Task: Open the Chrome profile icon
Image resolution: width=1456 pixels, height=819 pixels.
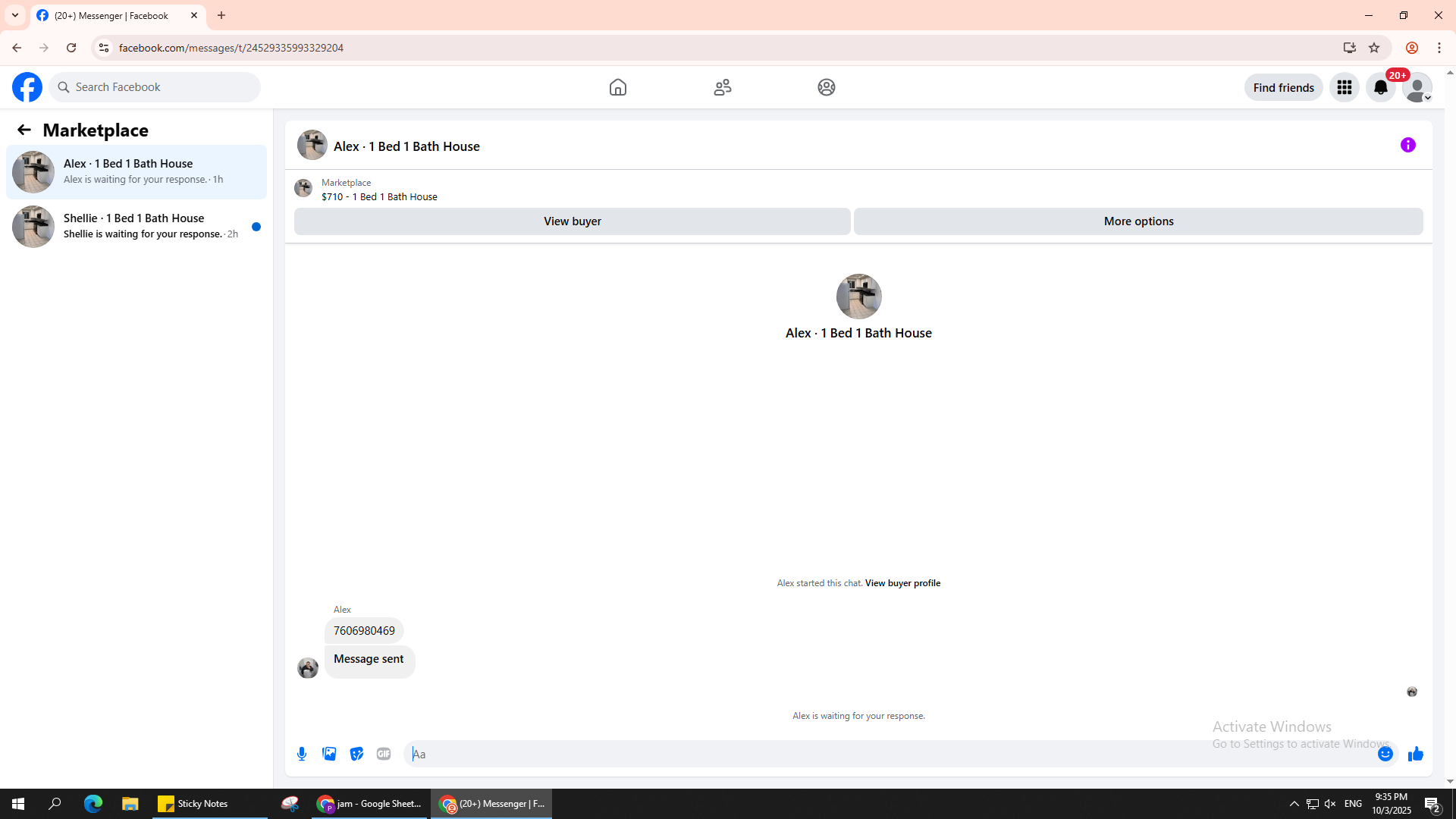Action: 1412,48
